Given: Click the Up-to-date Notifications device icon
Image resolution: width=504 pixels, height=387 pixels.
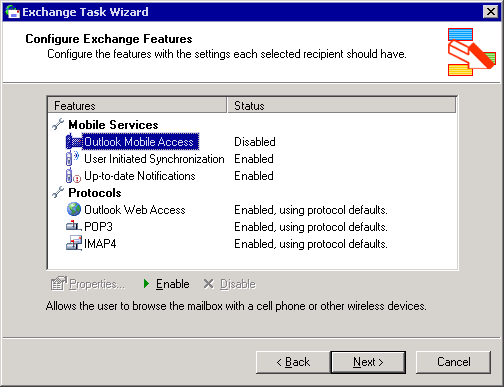Looking at the screenshot, I should coord(73,176).
